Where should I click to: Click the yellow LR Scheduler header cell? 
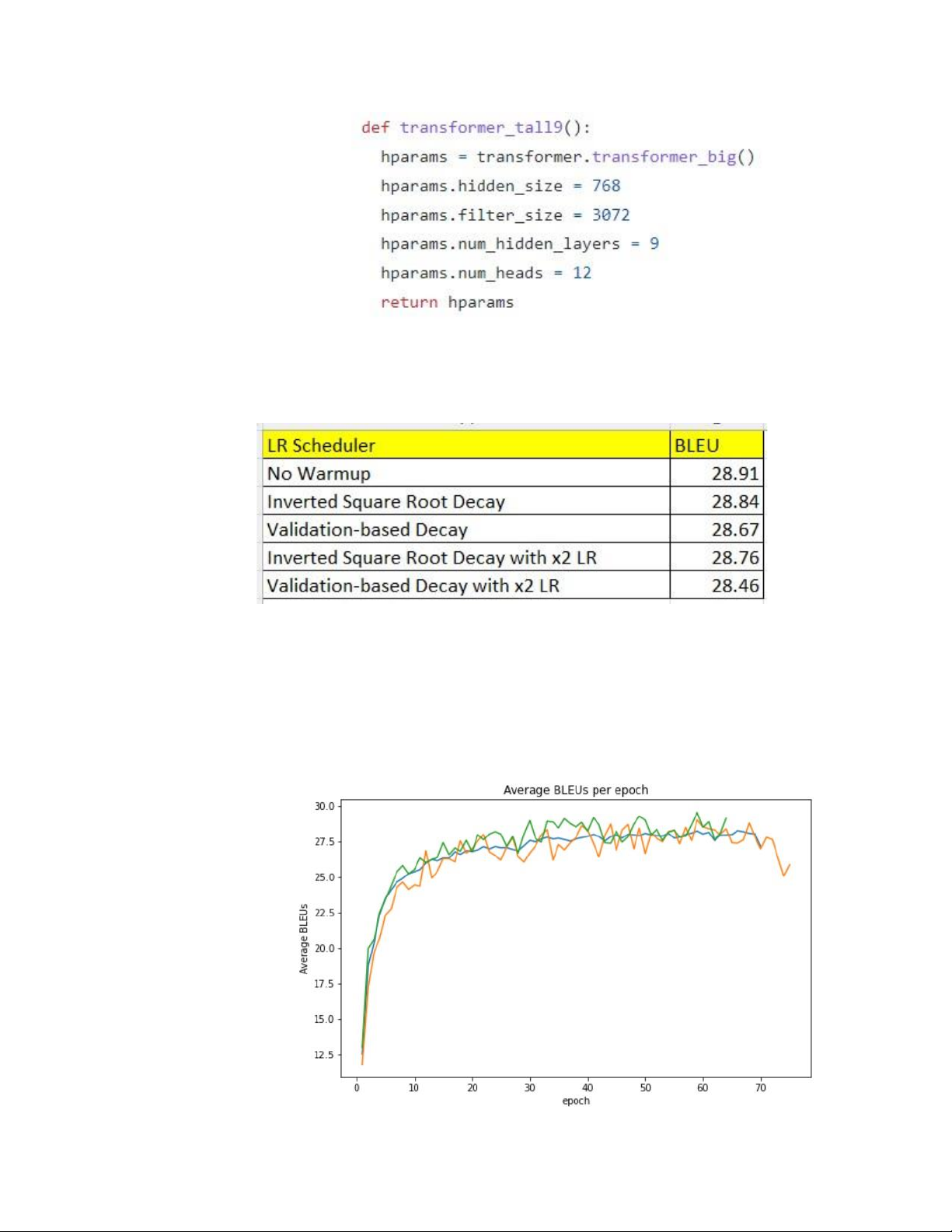(x=466, y=445)
